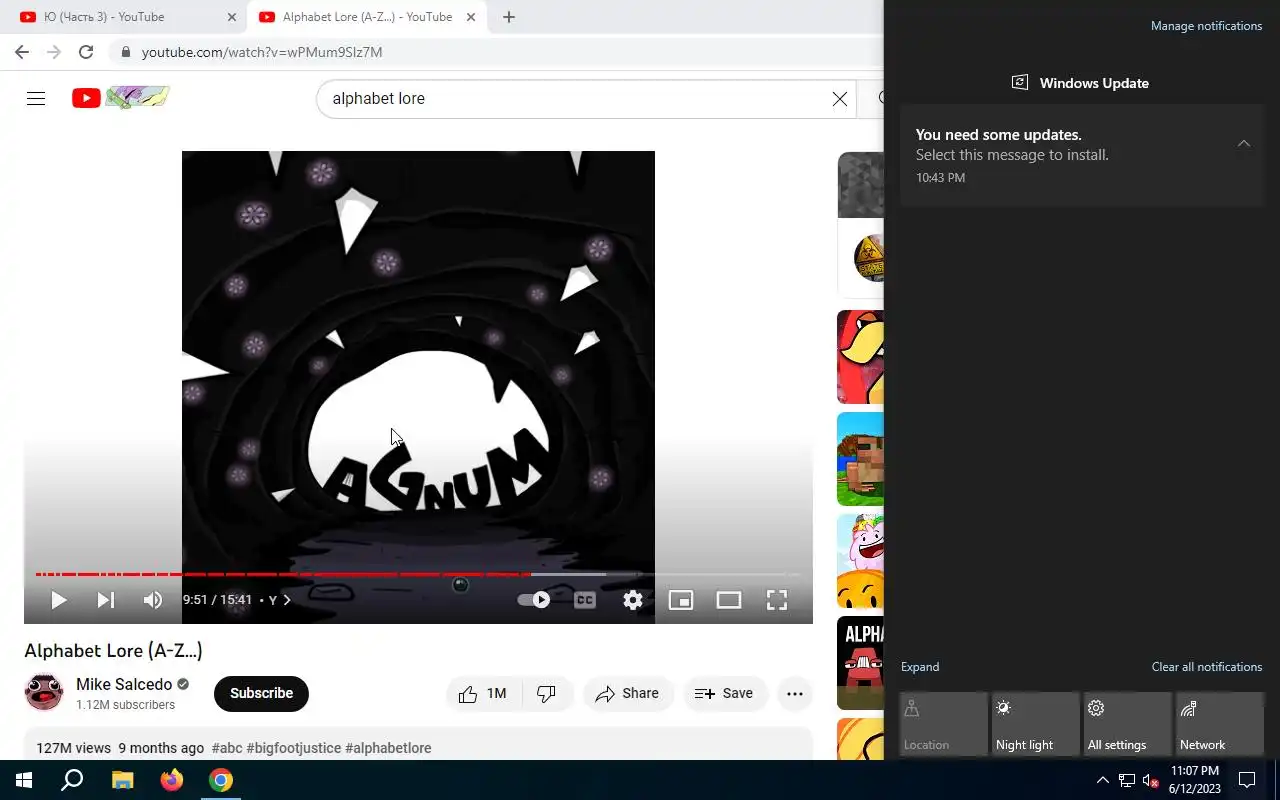The width and height of the screenshot is (1280, 800).
Task: Mute the video volume
Action: click(x=152, y=600)
